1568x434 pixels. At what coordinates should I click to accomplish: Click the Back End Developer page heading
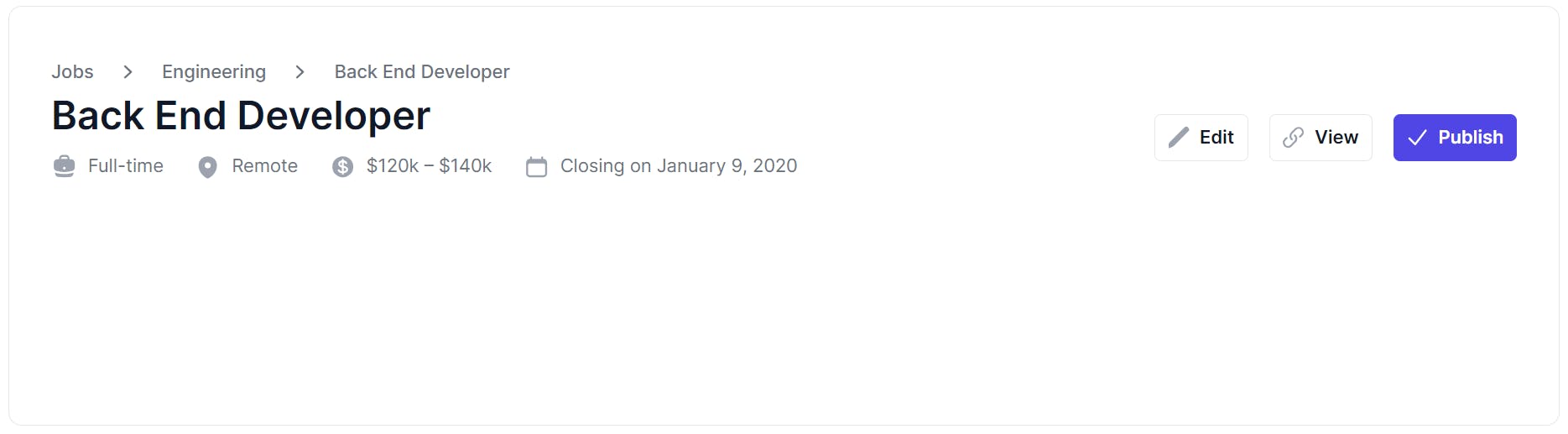coord(241,116)
